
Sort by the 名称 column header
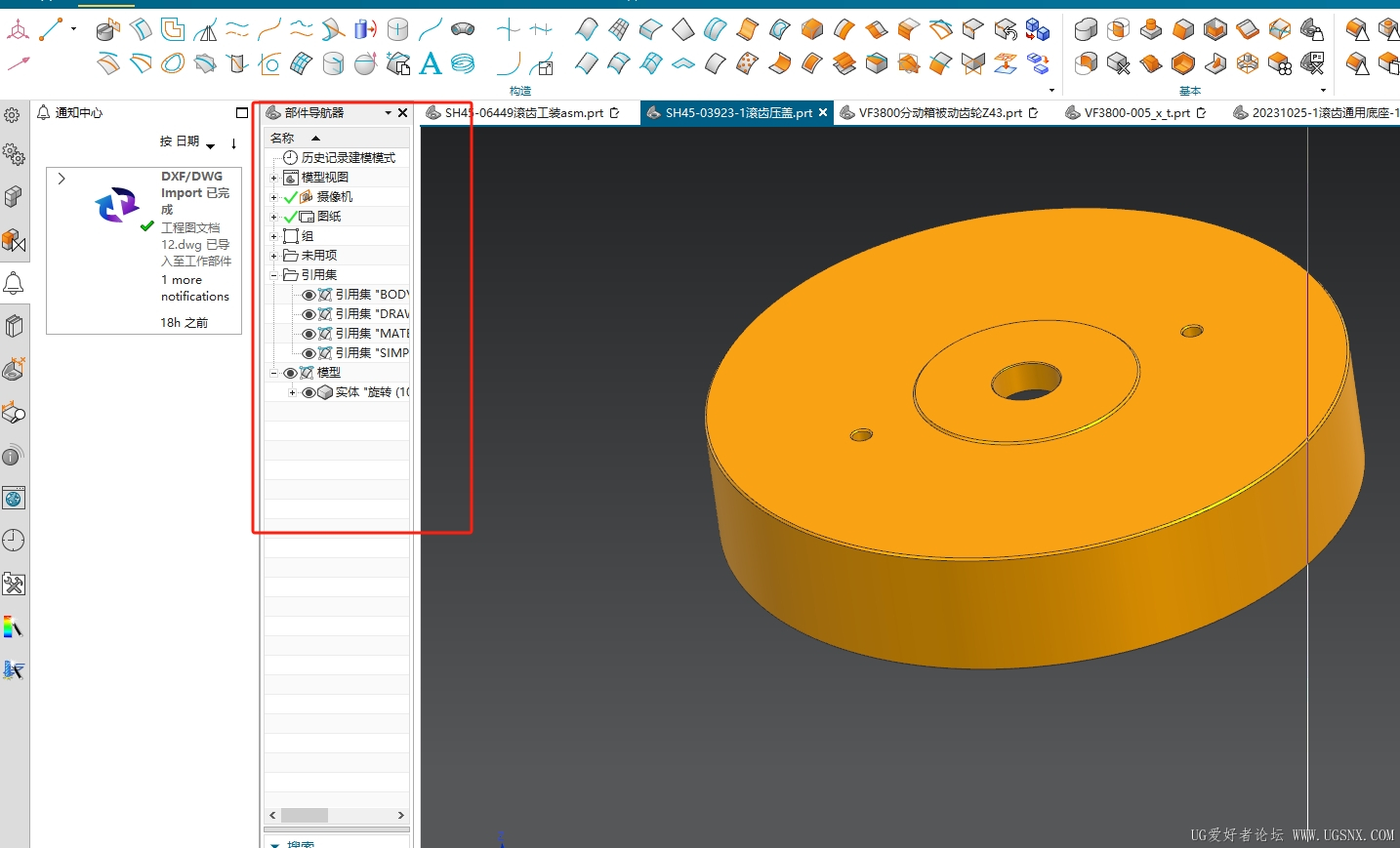tap(337, 139)
